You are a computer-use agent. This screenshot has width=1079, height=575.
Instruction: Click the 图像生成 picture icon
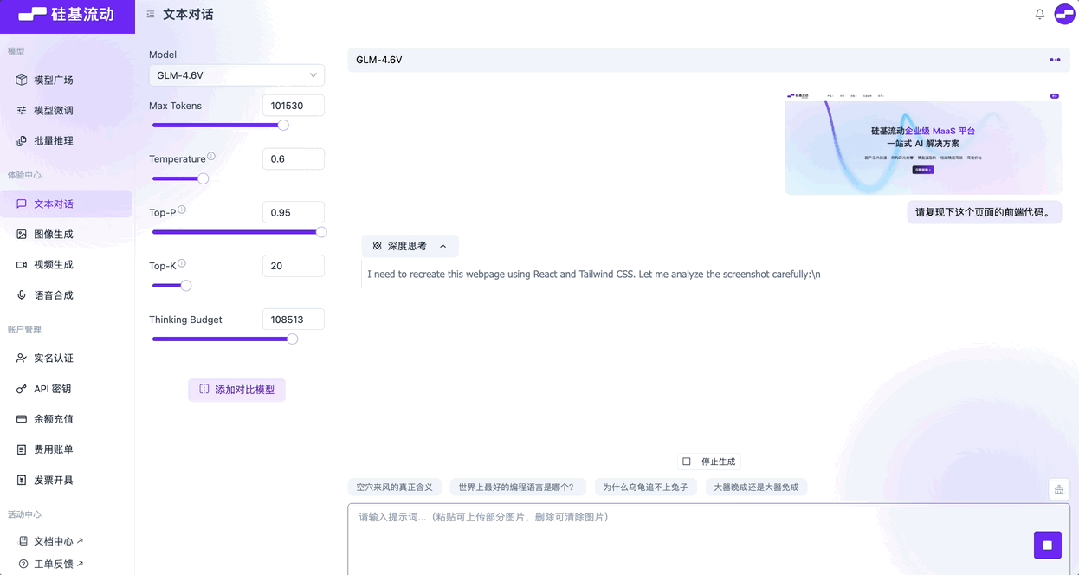21,235
